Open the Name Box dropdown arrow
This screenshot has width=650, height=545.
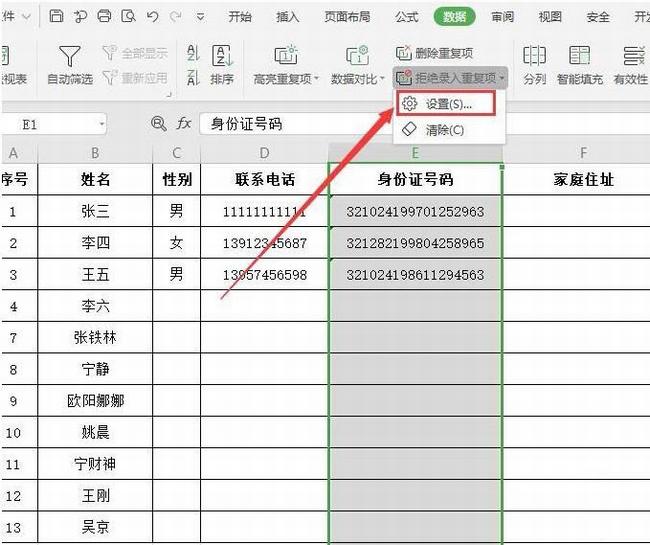click(x=101, y=124)
